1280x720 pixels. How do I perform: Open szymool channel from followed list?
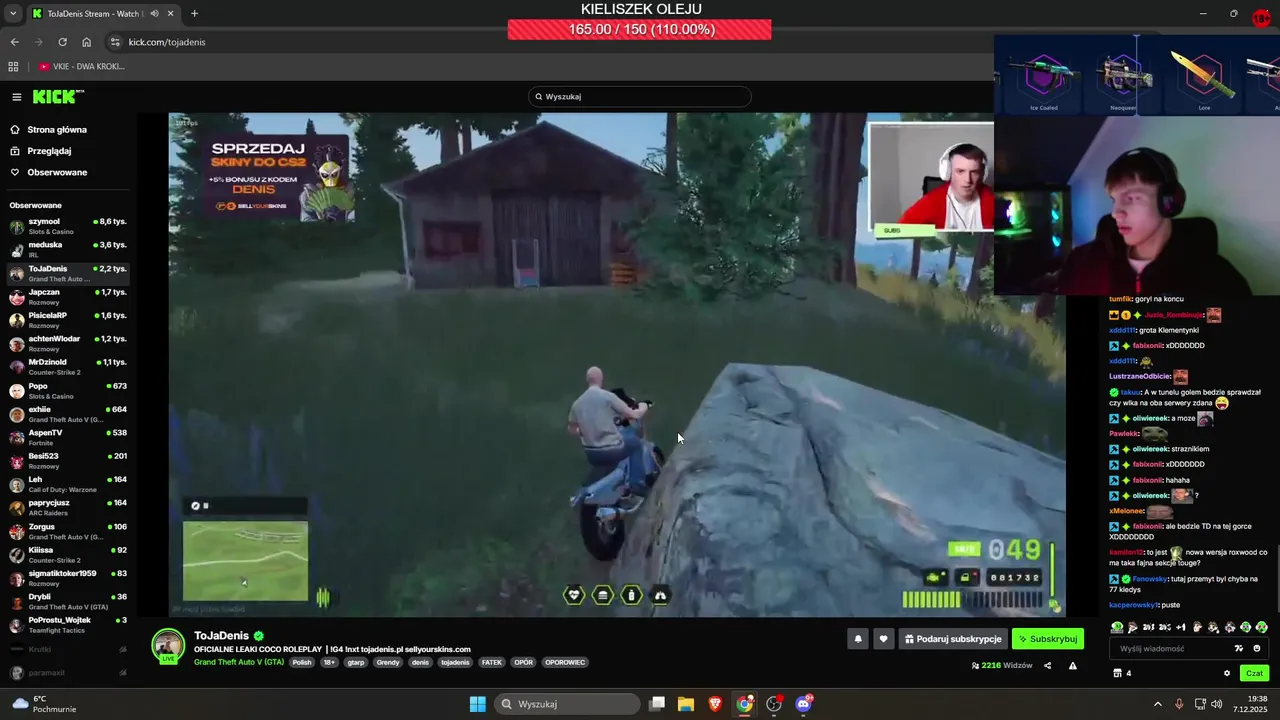[68, 226]
